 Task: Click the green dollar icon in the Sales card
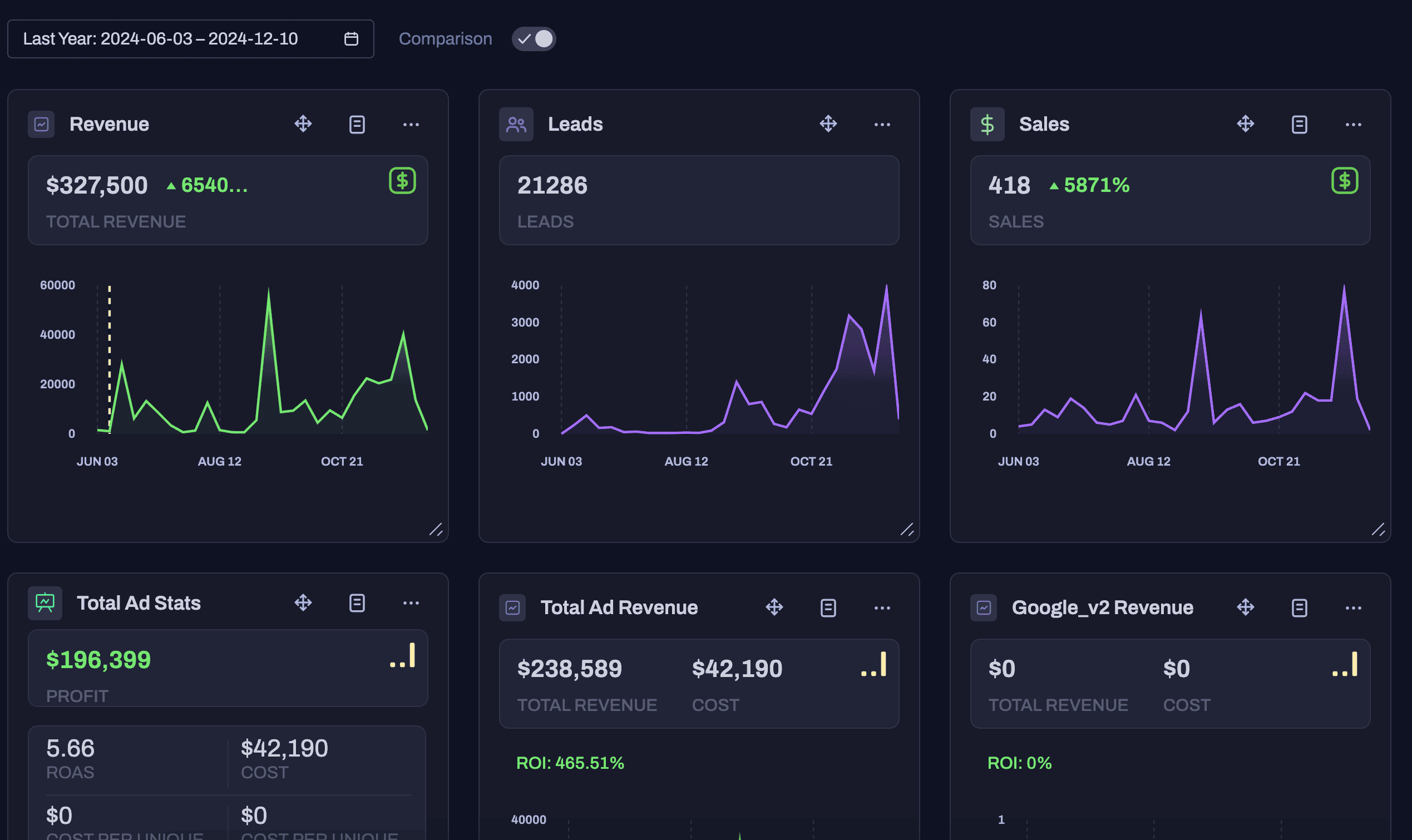click(1345, 181)
